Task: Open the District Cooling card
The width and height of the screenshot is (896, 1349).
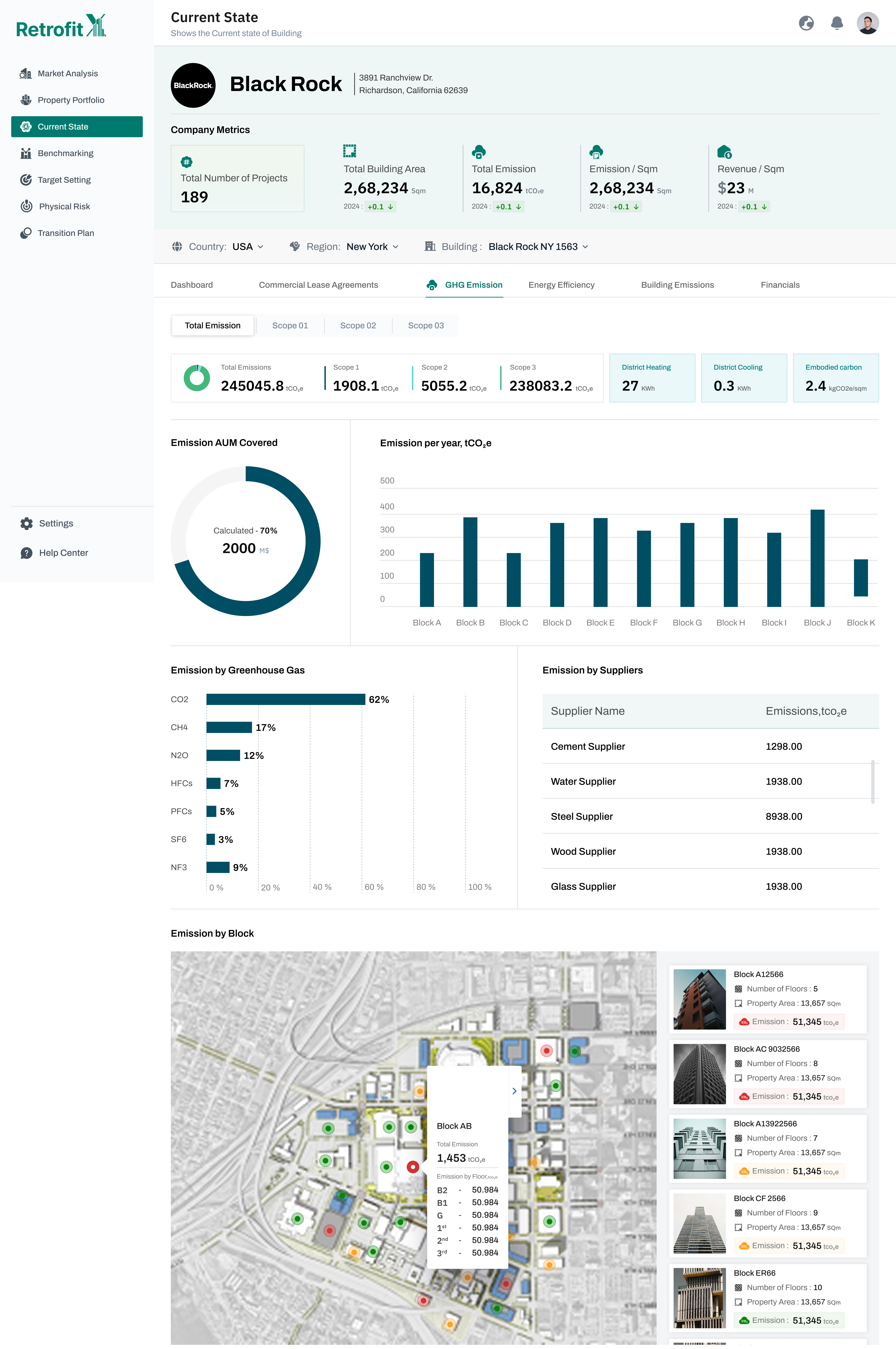Action: (744, 378)
